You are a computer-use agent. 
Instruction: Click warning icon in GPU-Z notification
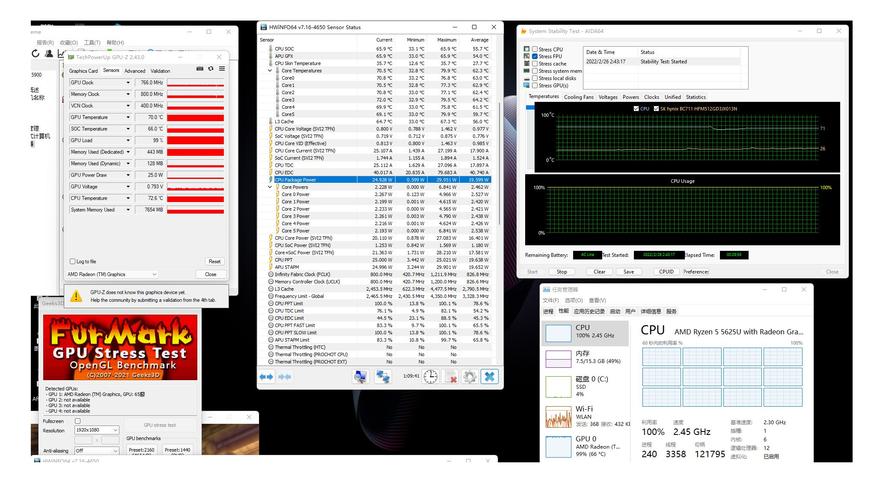click(76, 296)
